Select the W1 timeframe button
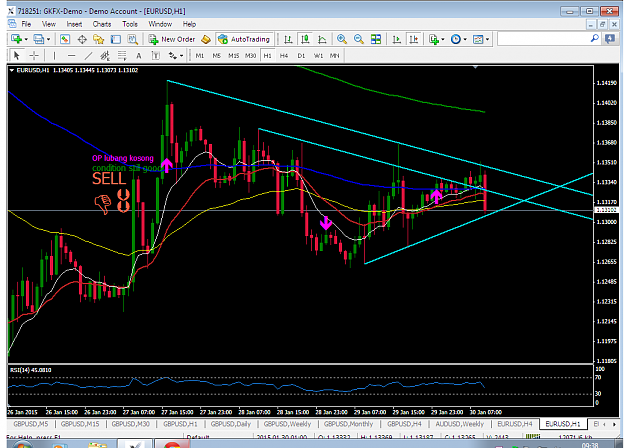The image size is (625, 448). pyautogui.click(x=318, y=55)
